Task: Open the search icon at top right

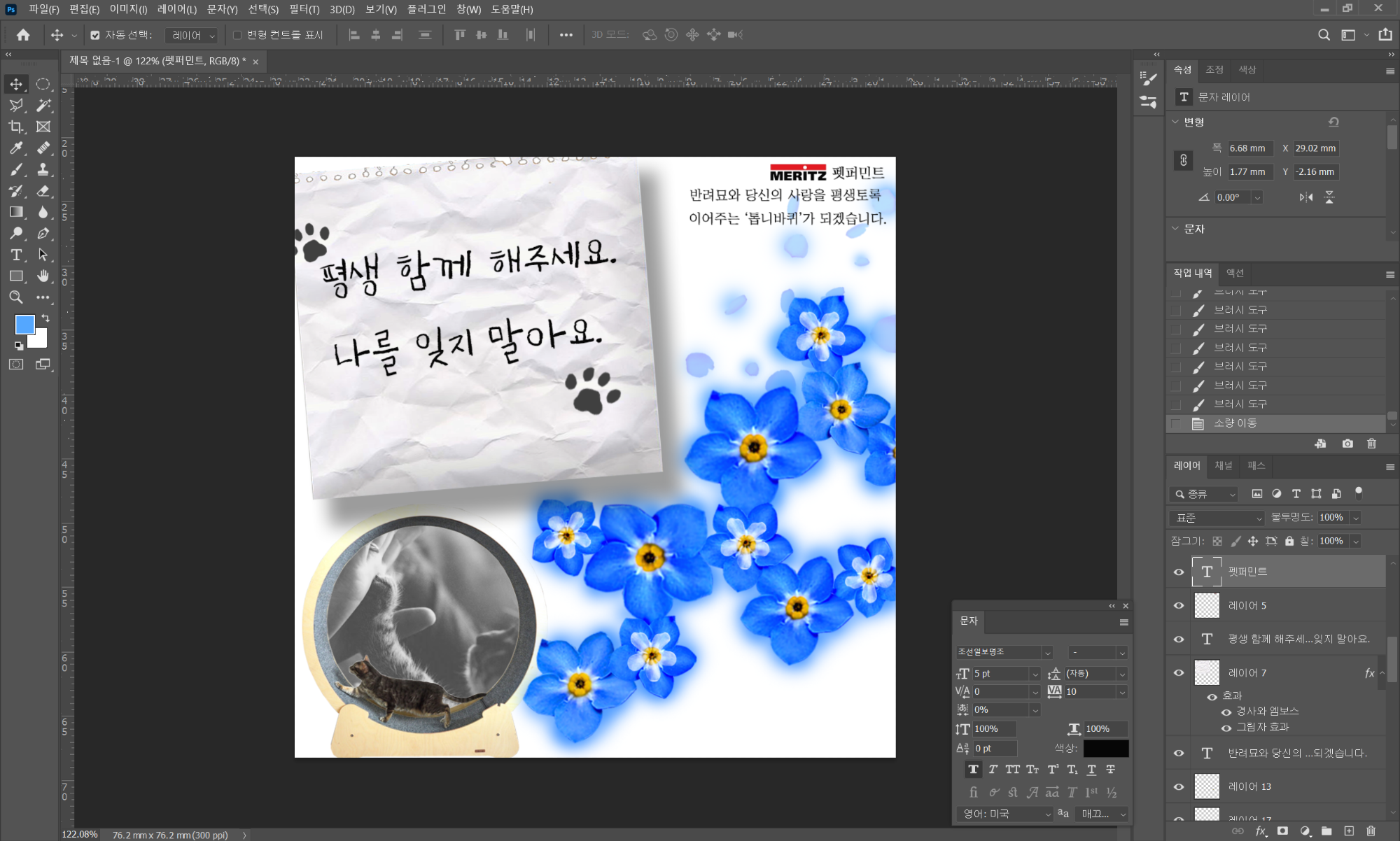Action: [x=1324, y=34]
